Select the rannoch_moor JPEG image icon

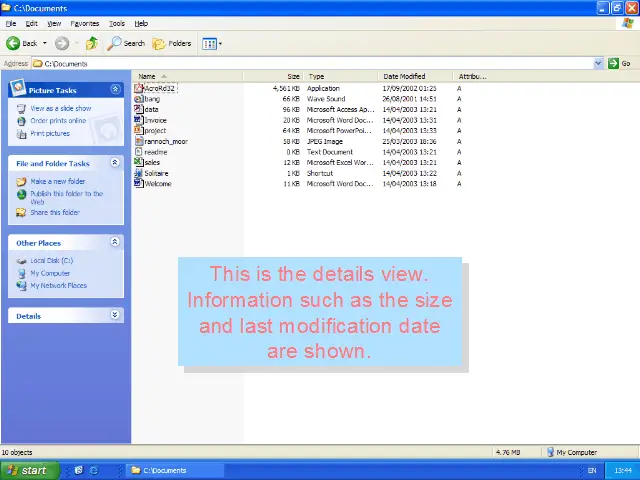pos(139,141)
